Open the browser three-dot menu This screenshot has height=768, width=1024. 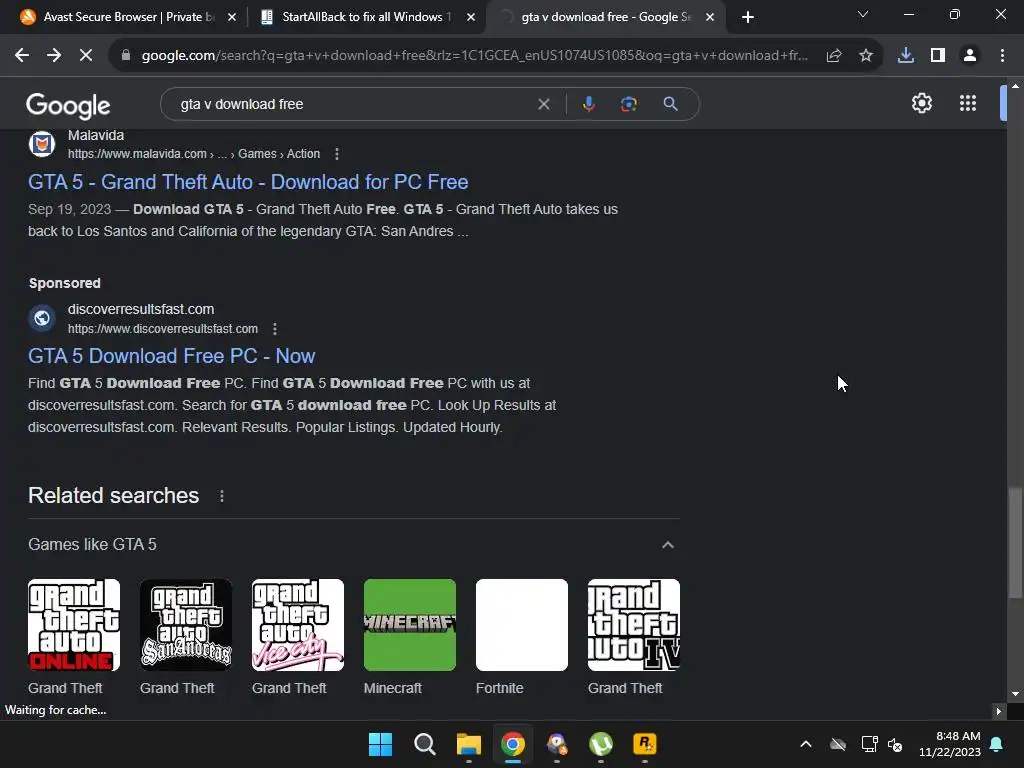pos(1002,56)
